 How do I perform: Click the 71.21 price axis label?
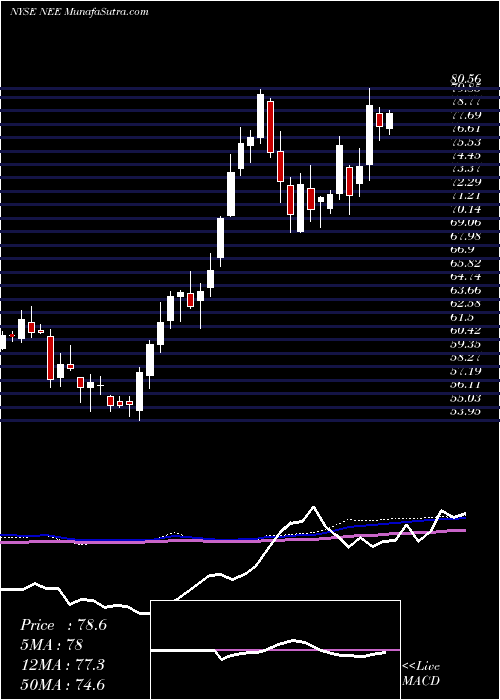pos(465,196)
